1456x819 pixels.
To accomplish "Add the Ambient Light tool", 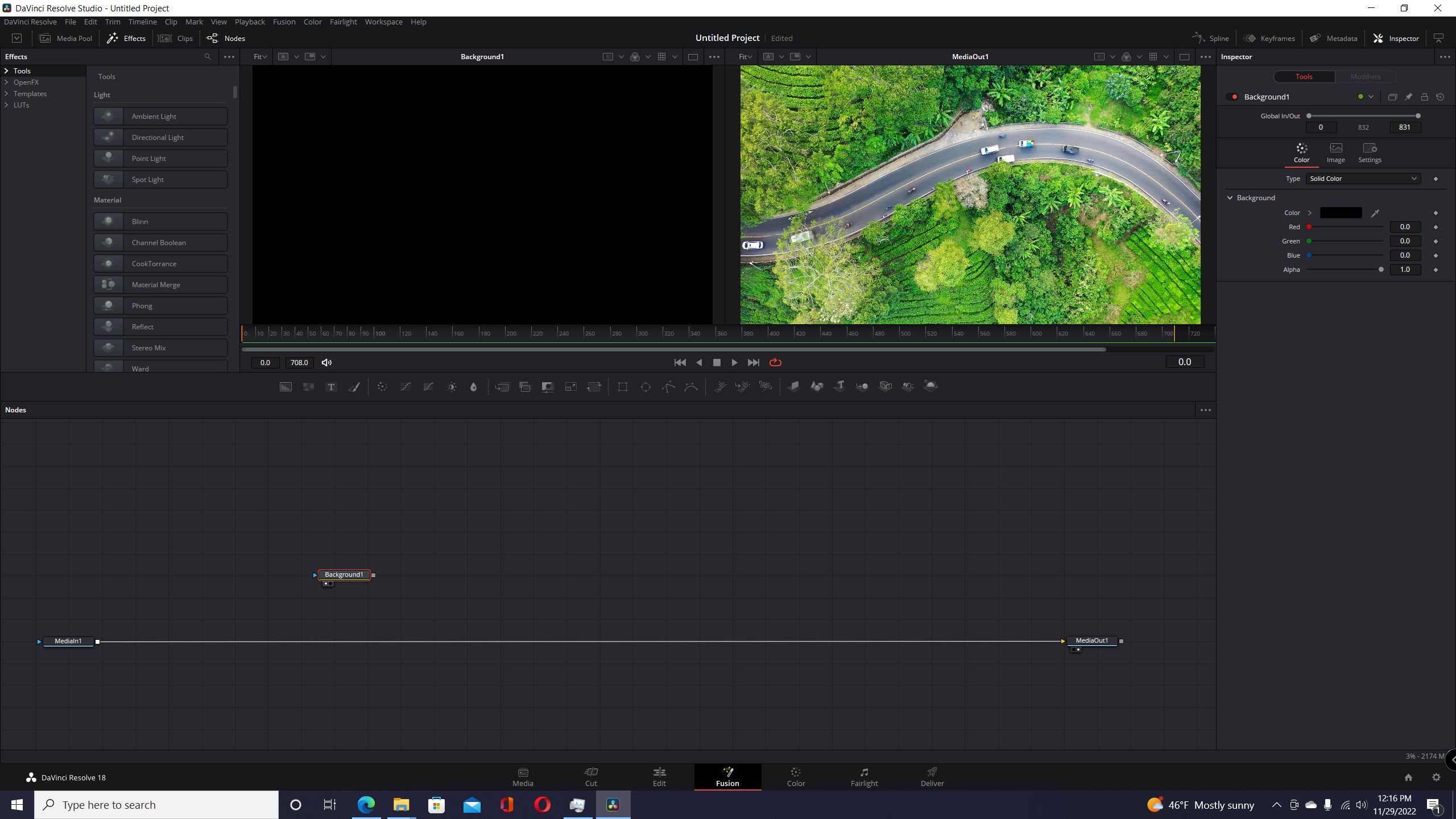I will coord(160,116).
